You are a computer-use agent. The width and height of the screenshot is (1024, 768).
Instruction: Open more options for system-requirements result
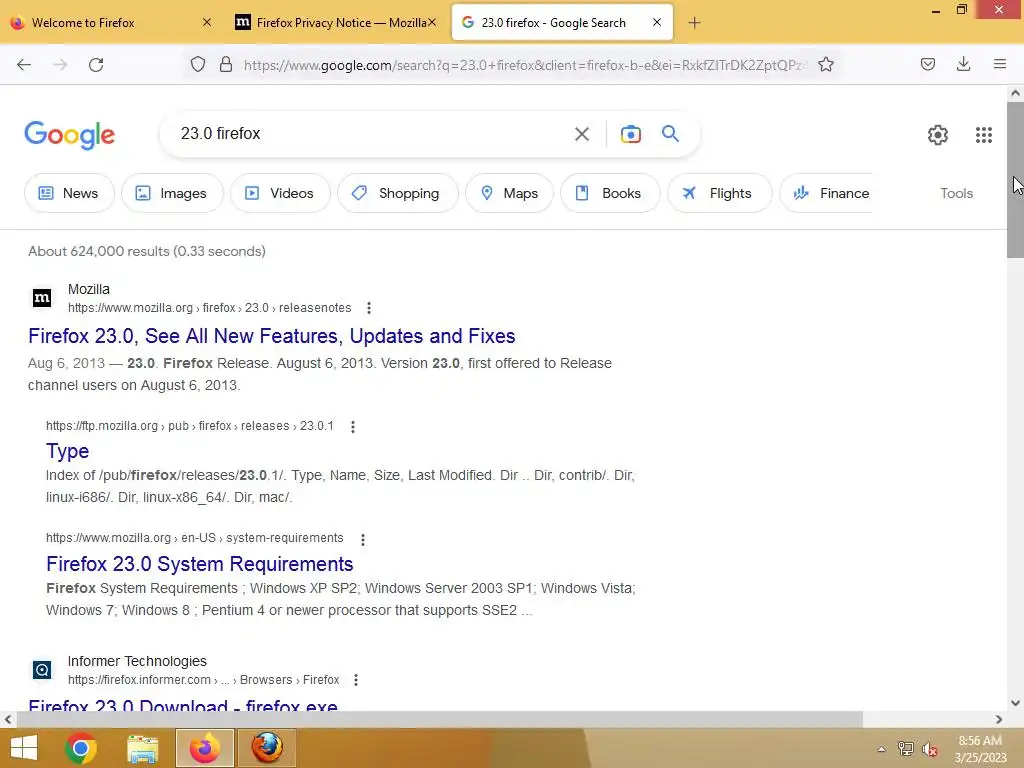pos(362,539)
